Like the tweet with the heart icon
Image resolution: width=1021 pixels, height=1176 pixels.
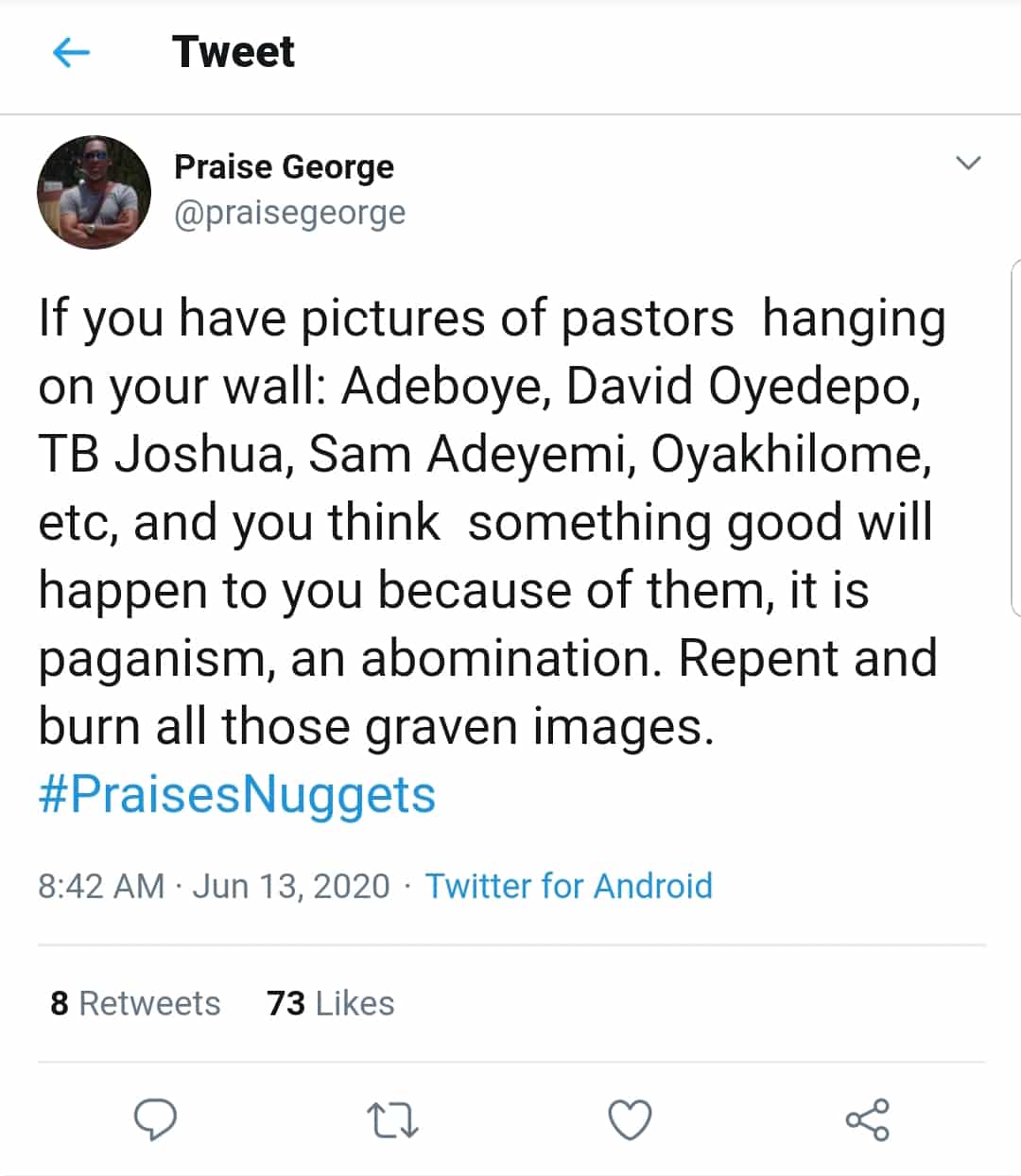click(x=630, y=1121)
